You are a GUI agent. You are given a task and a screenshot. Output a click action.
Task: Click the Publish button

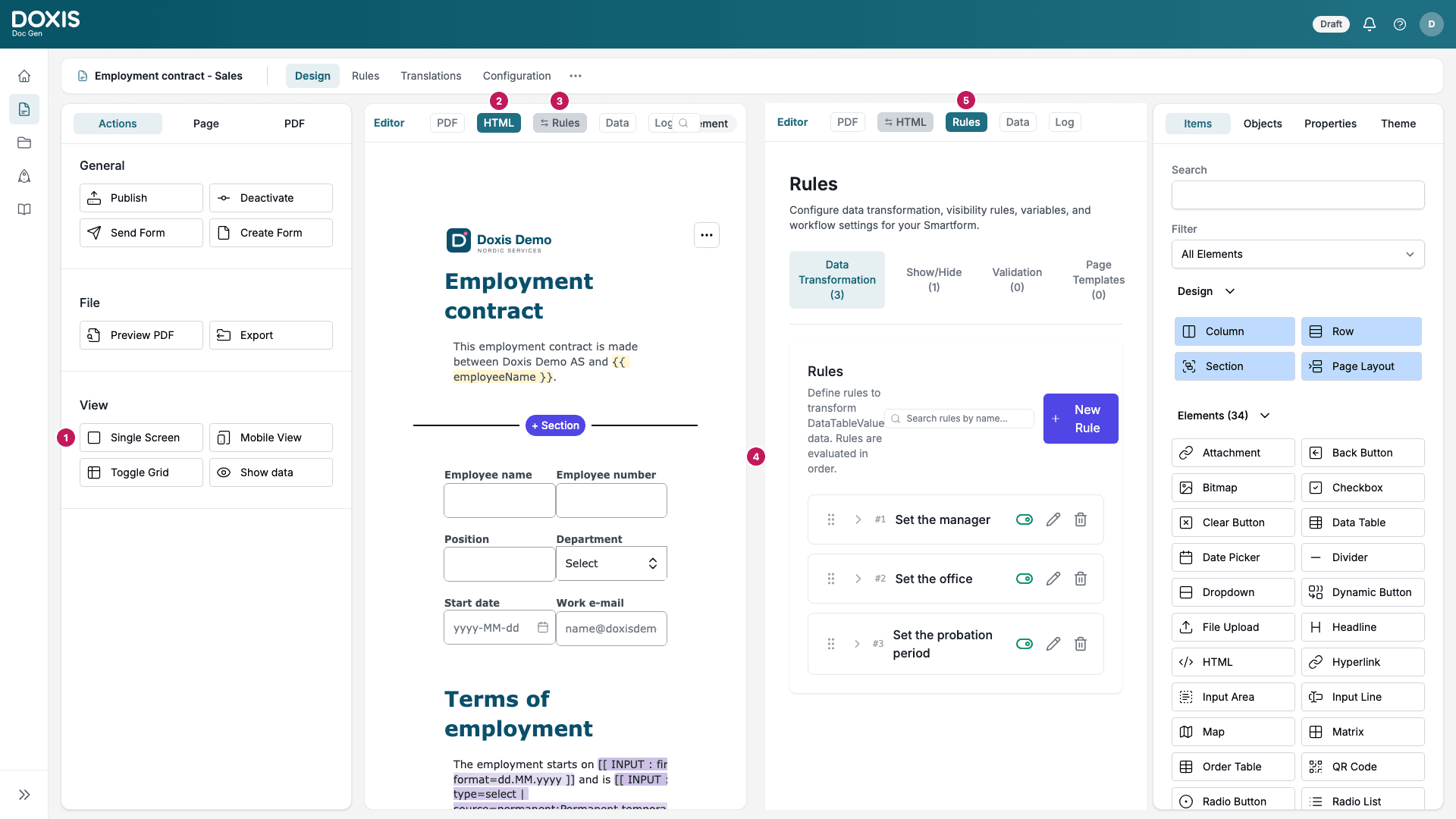point(141,198)
